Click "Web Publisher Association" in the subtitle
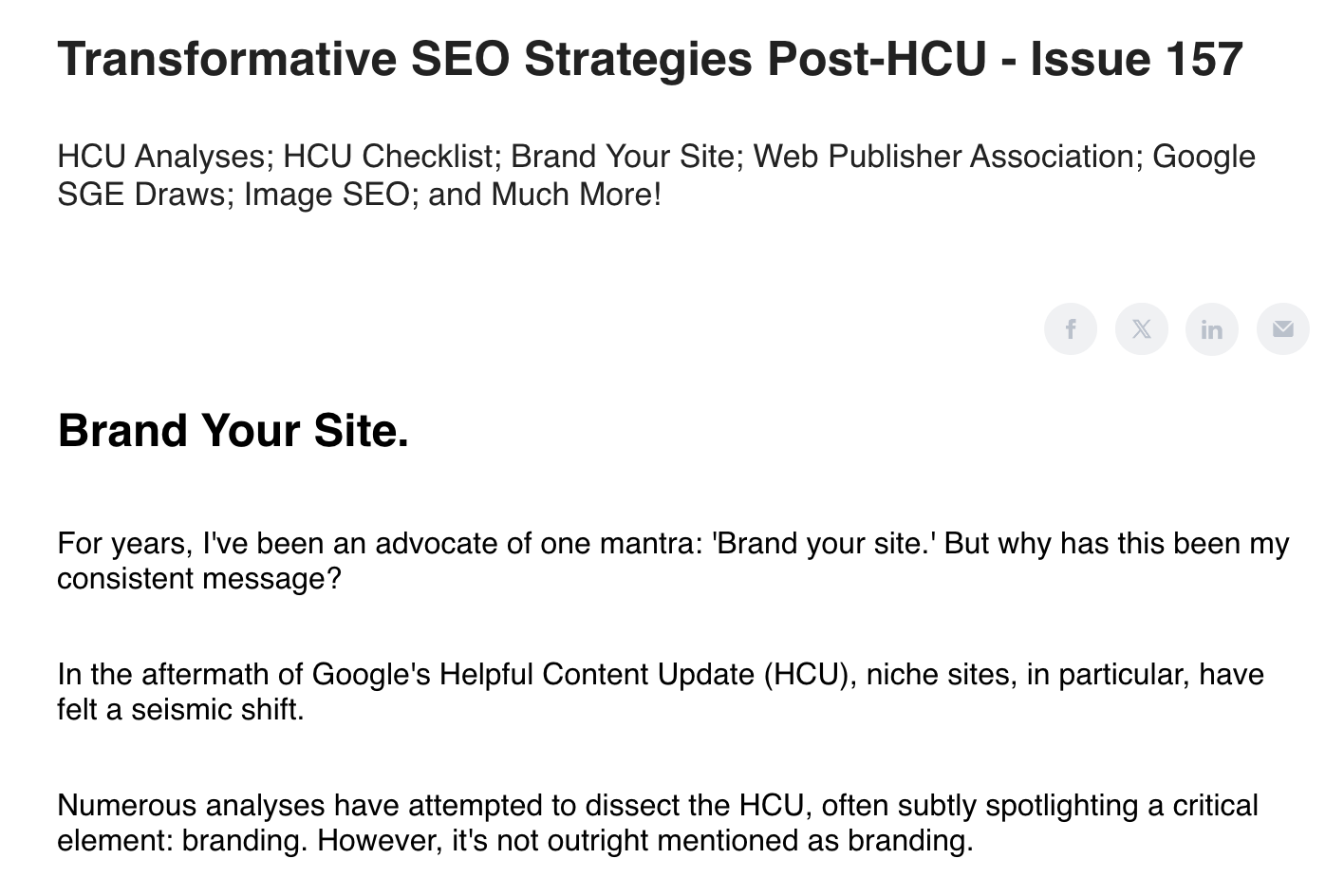The height and width of the screenshot is (896, 1344). coord(944,156)
